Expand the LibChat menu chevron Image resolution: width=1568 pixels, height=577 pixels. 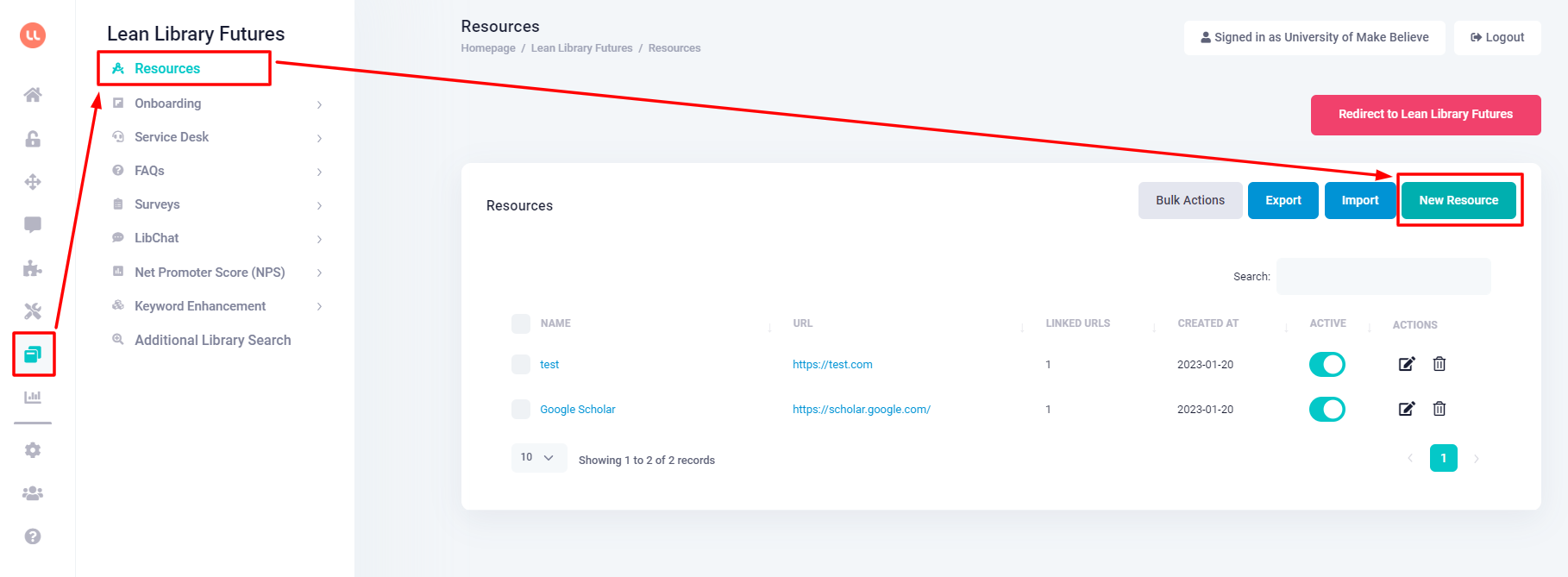[319, 239]
